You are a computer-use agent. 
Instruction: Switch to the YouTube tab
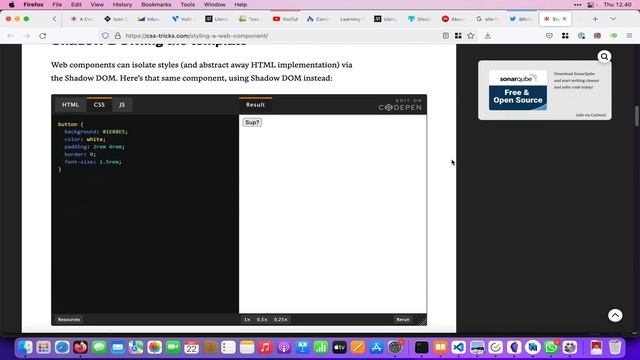(285, 19)
